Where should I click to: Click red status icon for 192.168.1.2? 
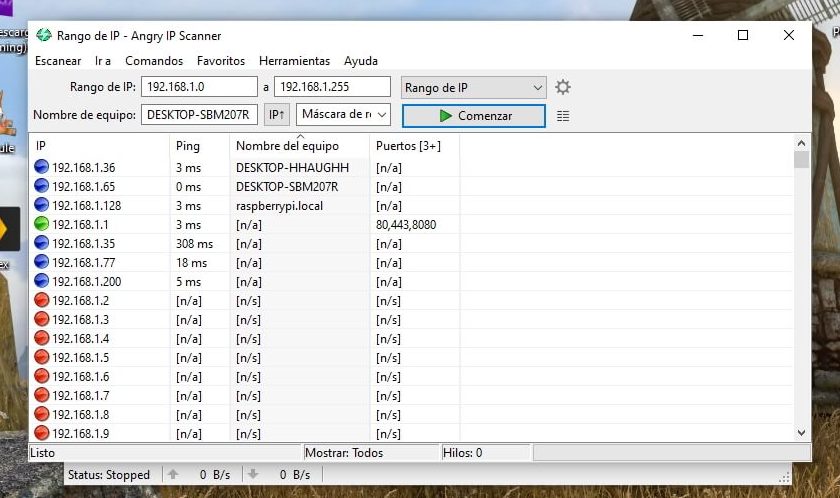tap(41, 300)
